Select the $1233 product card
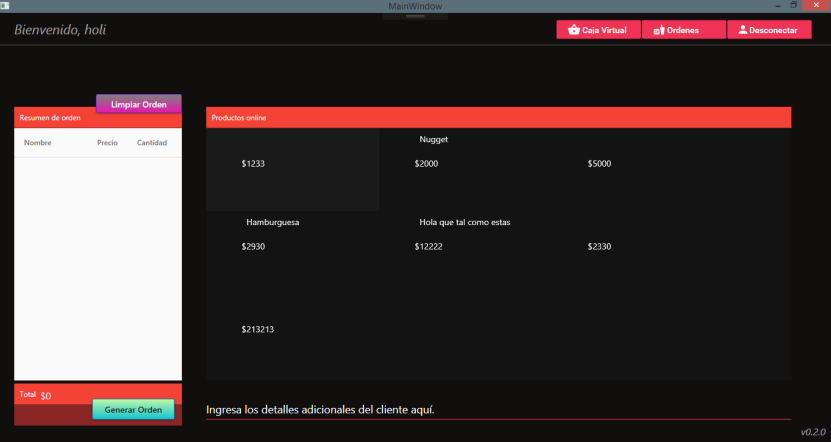This screenshot has width=831, height=442. pyautogui.click(x=293, y=170)
